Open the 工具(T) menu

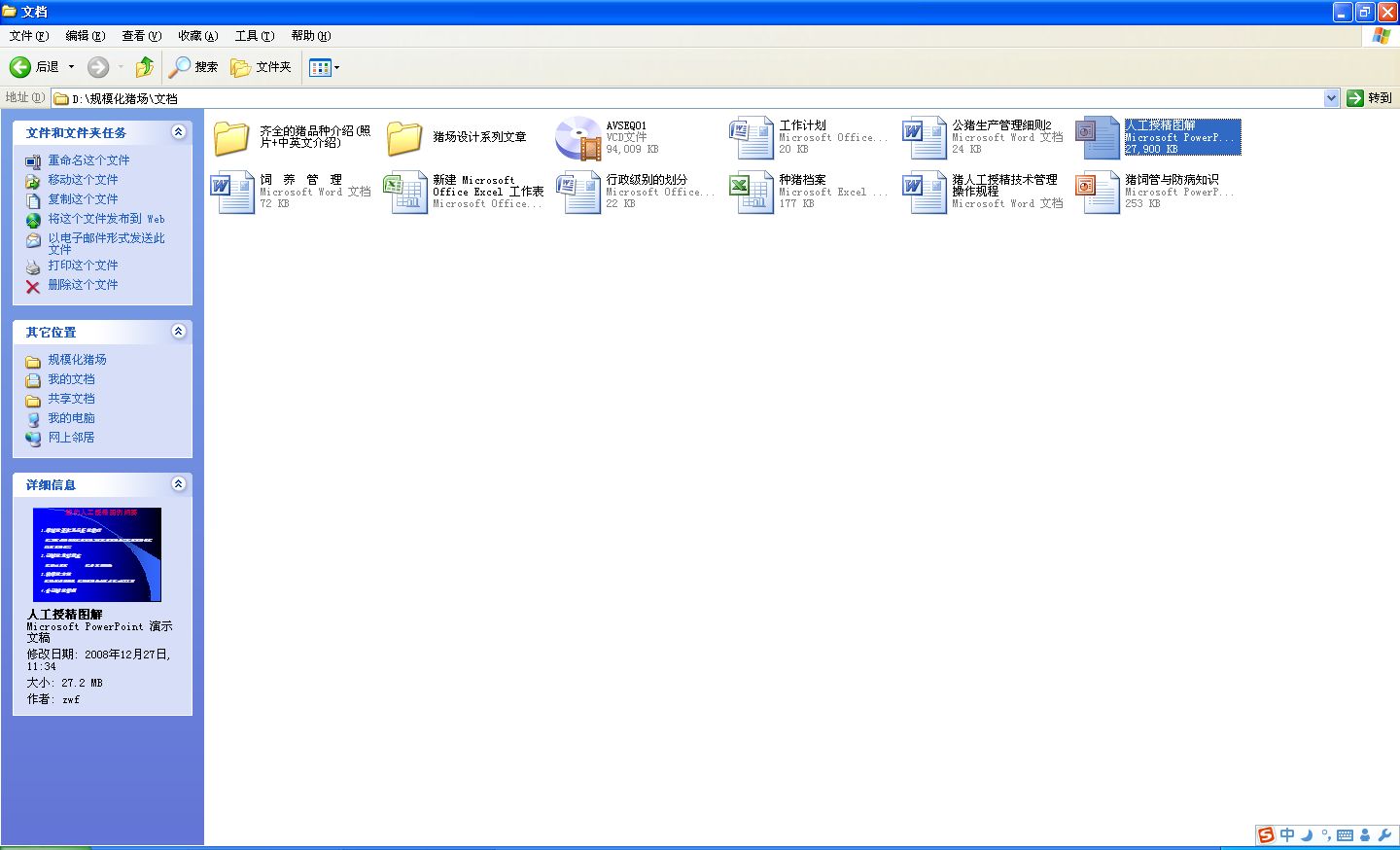point(254,36)
